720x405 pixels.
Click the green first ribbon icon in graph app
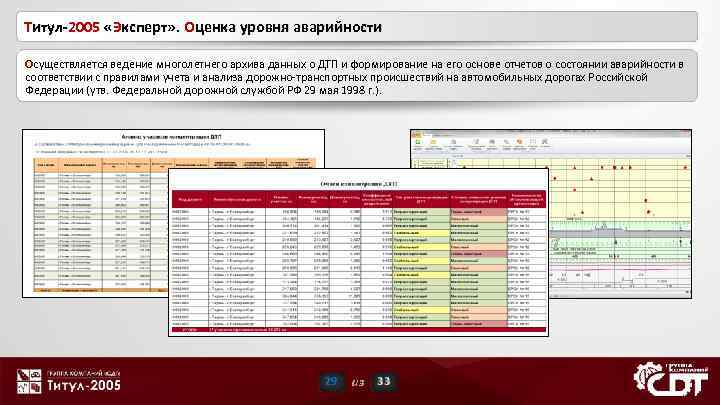418,142
